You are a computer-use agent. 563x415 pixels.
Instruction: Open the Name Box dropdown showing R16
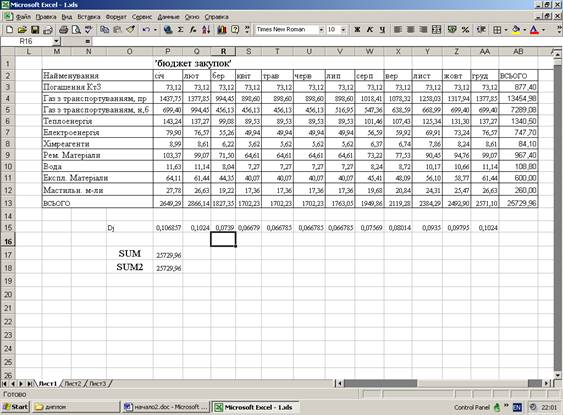click(56, 41)
